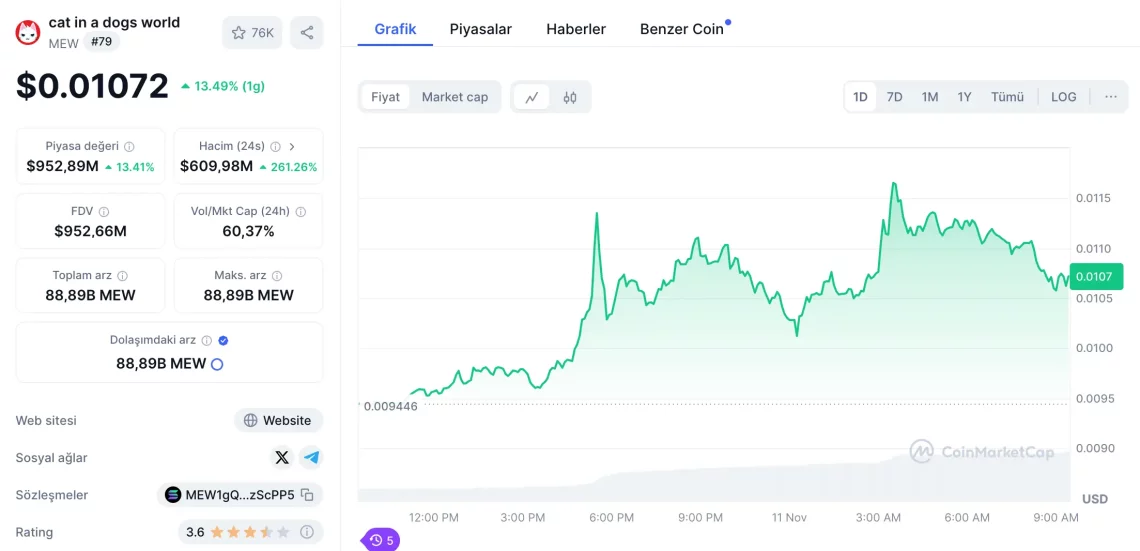
Task: Open the Telegram social link
Action: 312,457
